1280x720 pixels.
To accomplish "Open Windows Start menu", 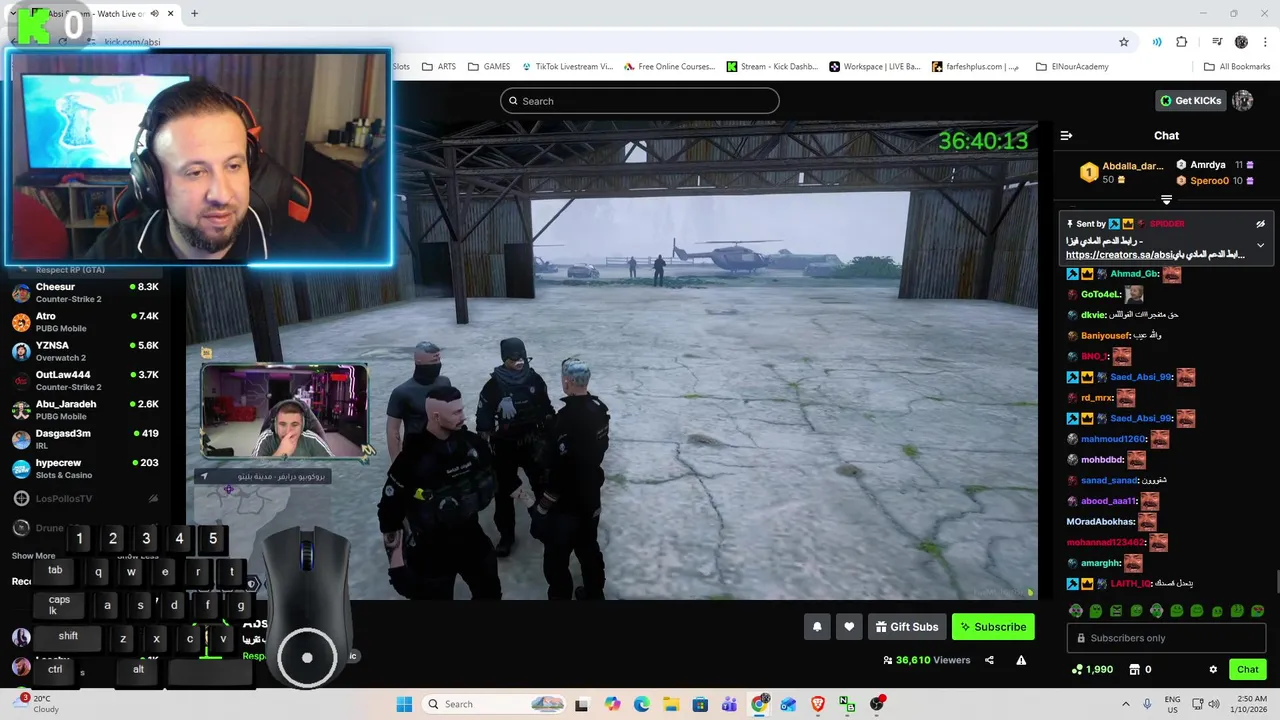I will tap(404, 704).
